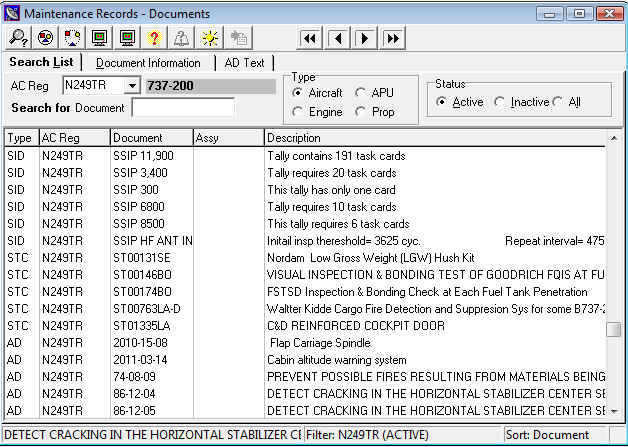Select the ST00146BO document row
Viewport: 628px width, 447px height.
305,275
